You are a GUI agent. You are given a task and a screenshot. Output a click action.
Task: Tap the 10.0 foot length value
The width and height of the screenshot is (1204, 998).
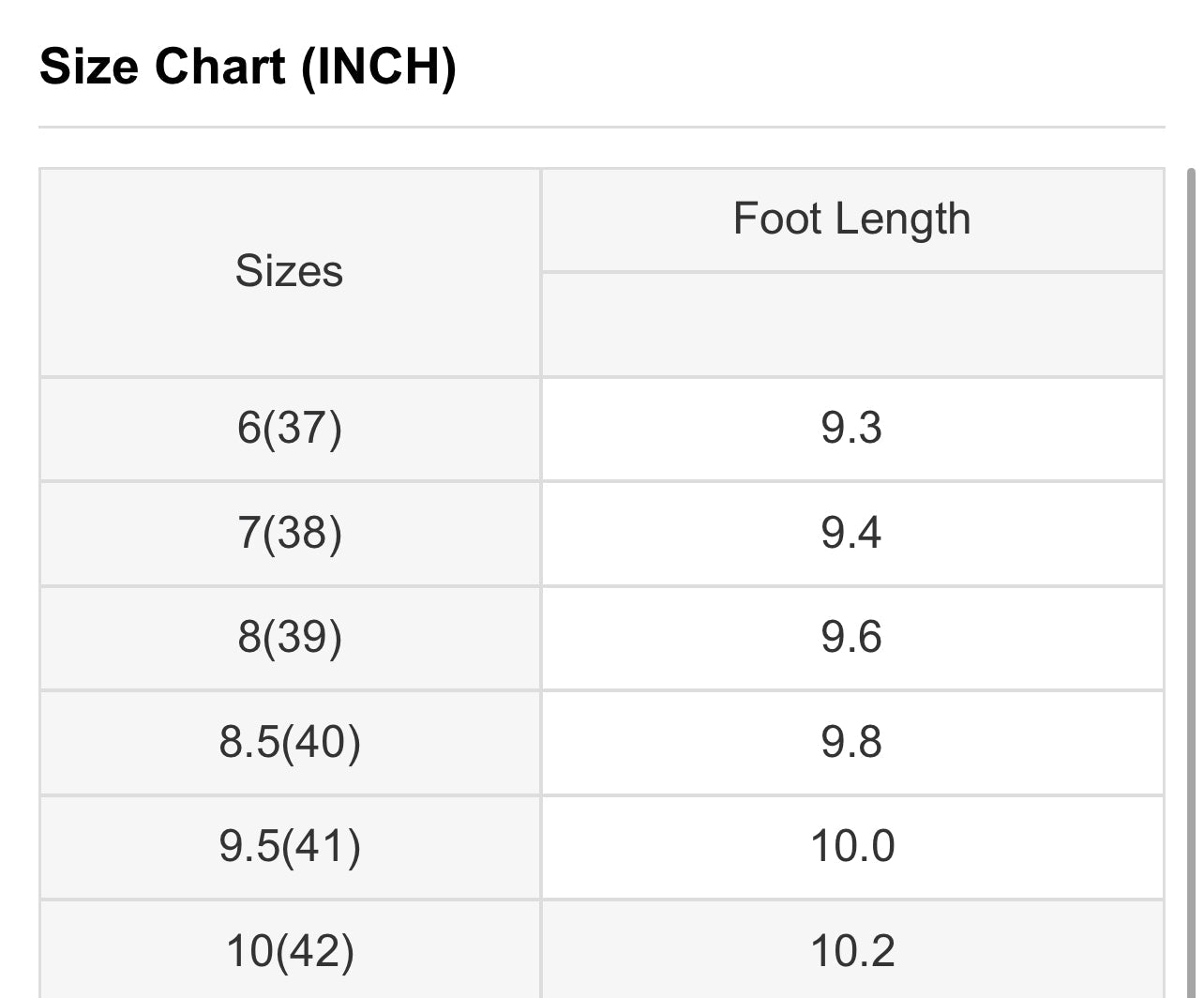851,847
